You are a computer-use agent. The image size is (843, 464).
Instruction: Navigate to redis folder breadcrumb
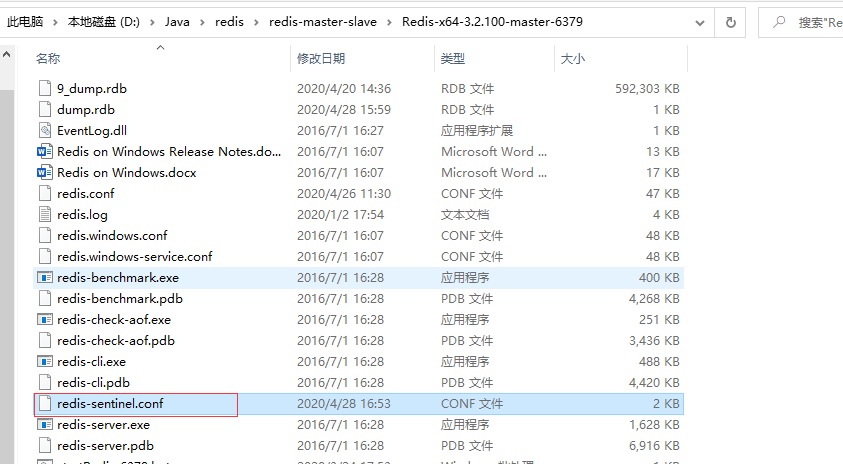click(229, 22)
